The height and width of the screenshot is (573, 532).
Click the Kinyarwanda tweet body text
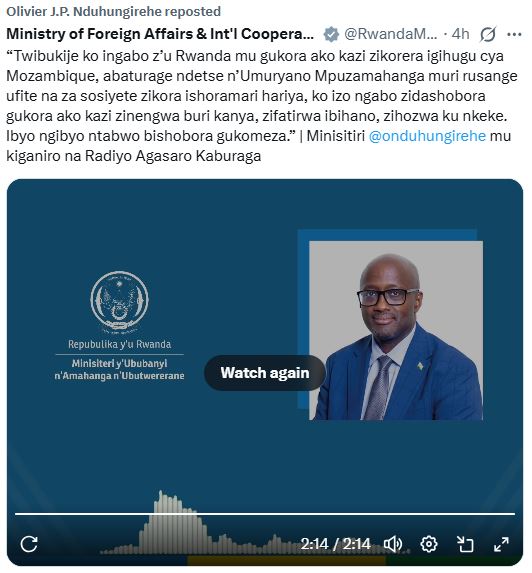coord(262,106)
